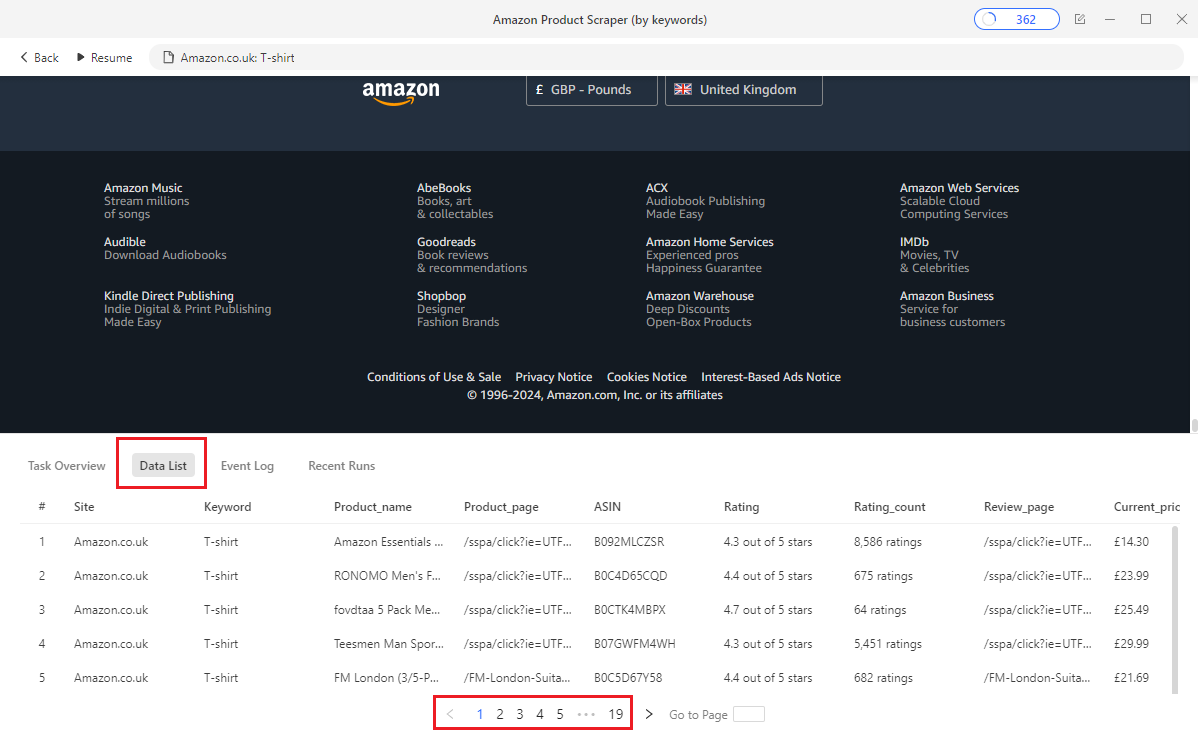1198x732 pixels.
Task: Switch to the Recent Runs tab
Action: pyautogui.click(x=342, y=465)
